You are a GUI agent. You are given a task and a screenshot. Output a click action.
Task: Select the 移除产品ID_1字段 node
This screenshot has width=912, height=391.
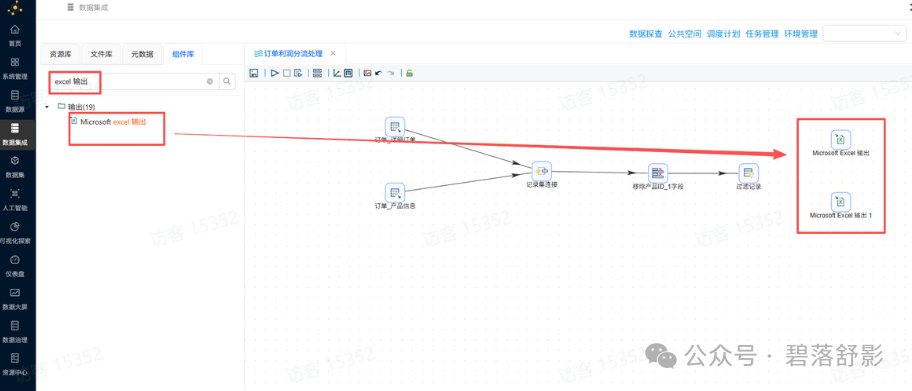tap(658, 173)
